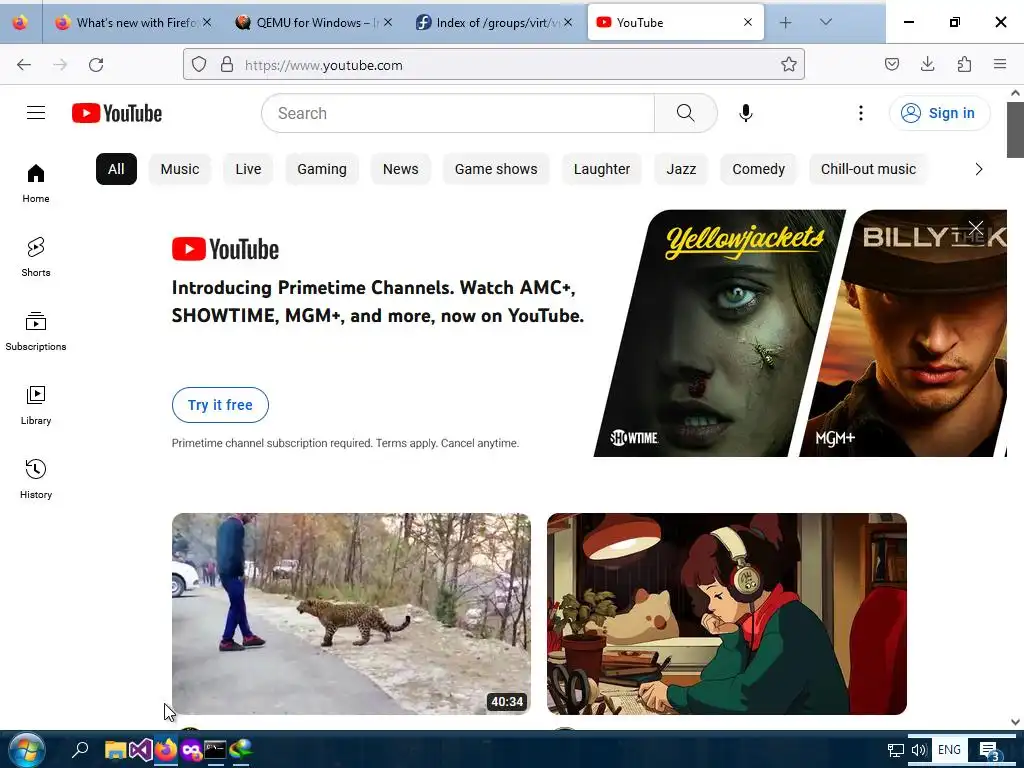Open a new browser tab
This screenshot has width=1024, height=768.
(x=786, y=22)
